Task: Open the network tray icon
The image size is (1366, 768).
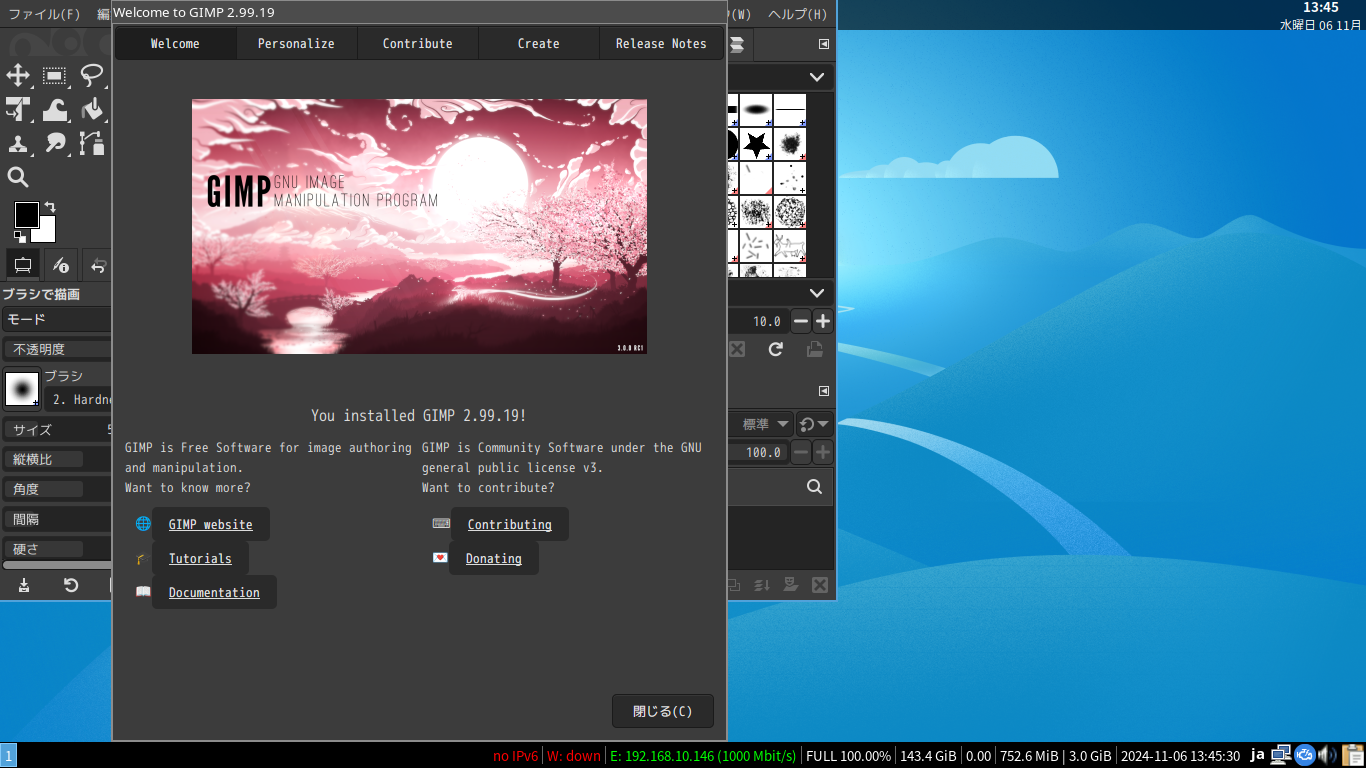Action: 1280,755
